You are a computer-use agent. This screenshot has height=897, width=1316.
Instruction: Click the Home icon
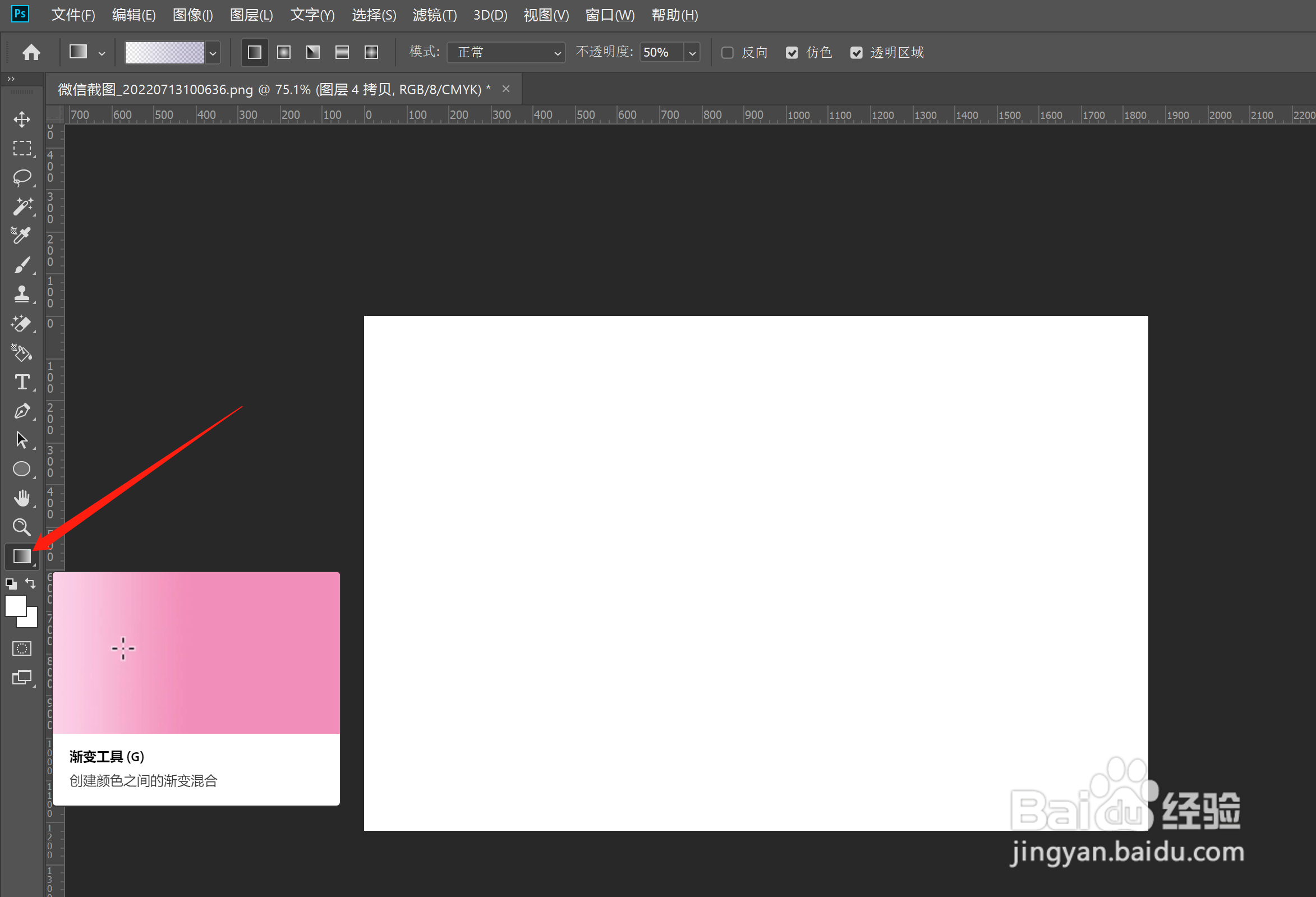click(31, 52)
